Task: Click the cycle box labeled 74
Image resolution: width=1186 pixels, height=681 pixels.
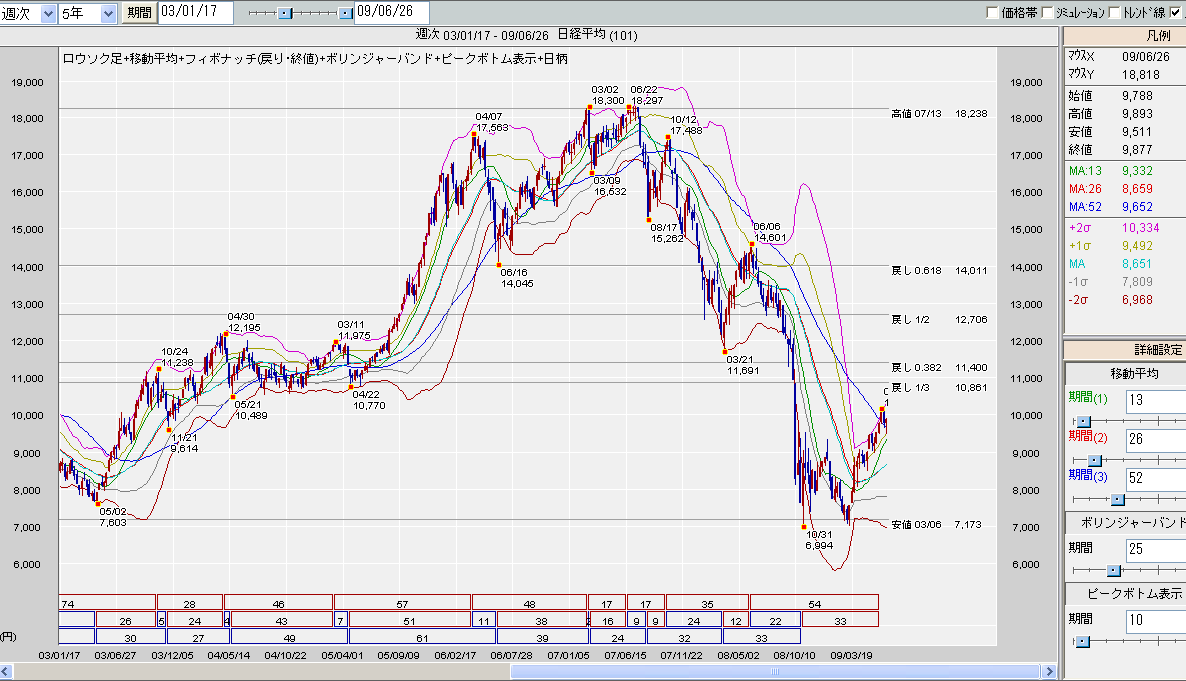Action: pos(107,603)
